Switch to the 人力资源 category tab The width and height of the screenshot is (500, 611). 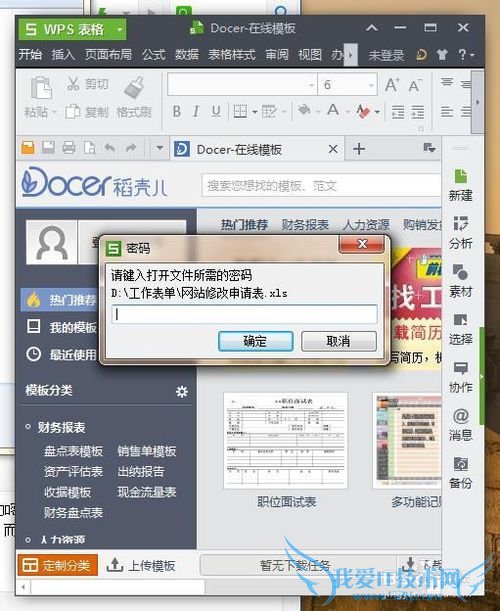[366, 225]
